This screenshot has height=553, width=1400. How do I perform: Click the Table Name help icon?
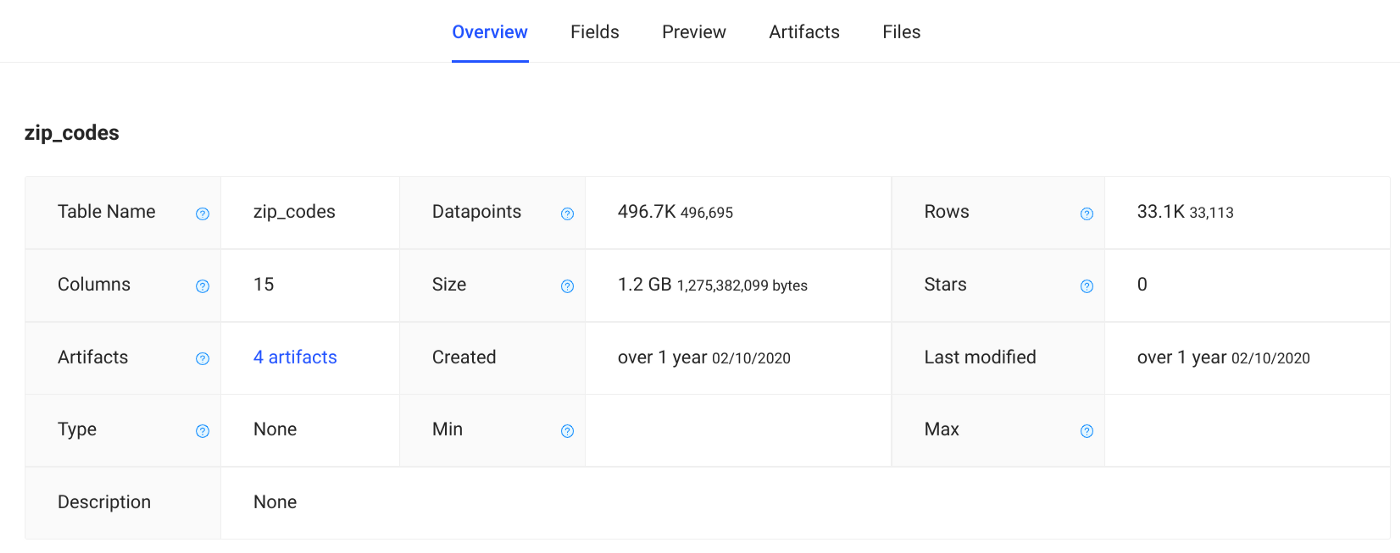coord(203,214)
